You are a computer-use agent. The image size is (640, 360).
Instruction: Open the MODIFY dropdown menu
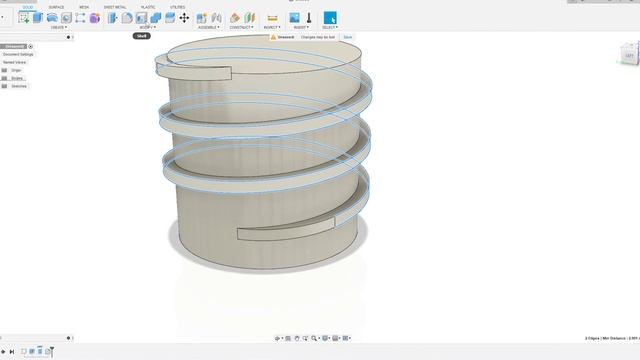point(148,27)
